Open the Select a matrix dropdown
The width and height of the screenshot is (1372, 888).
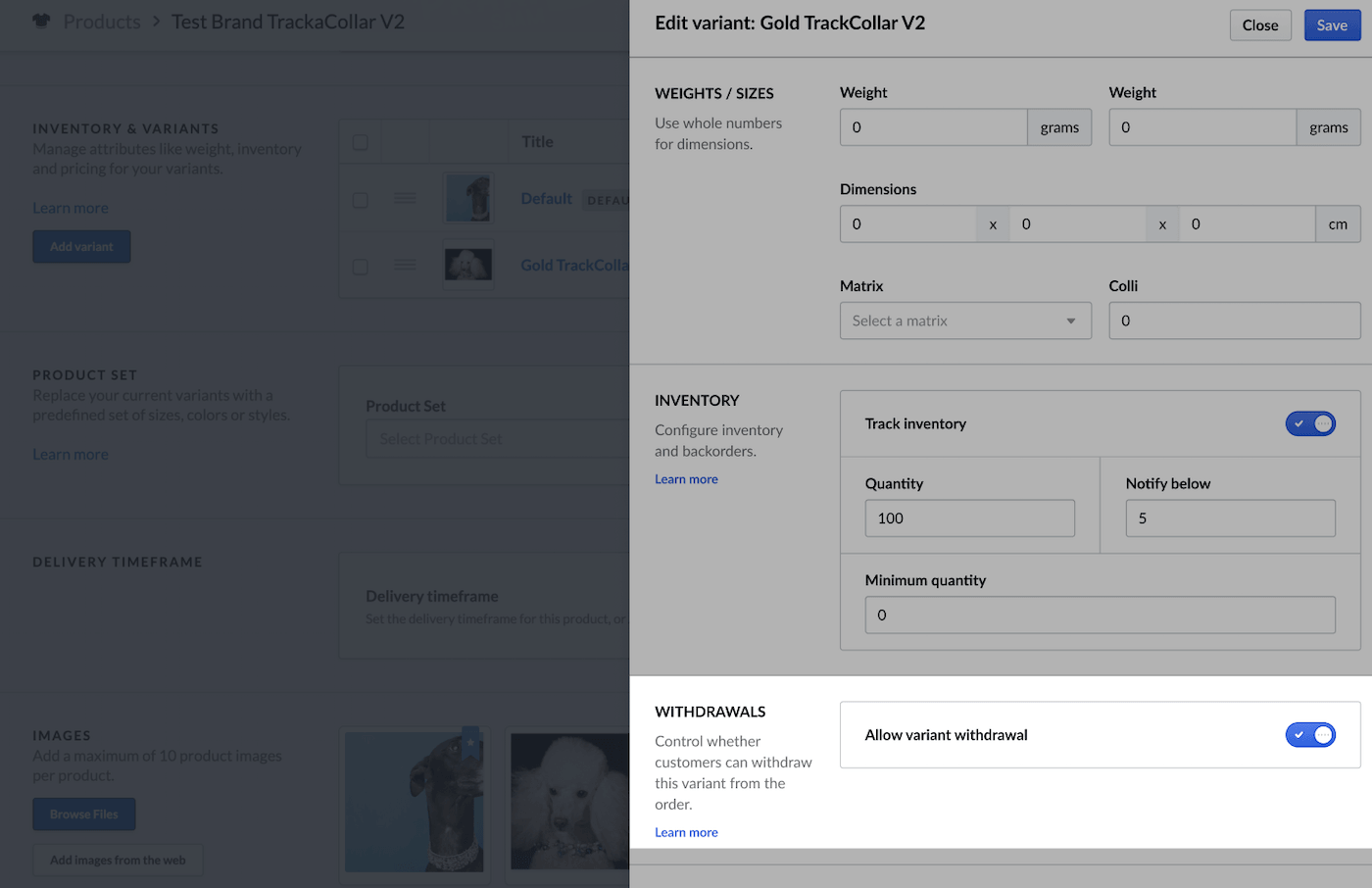point(965,321)
